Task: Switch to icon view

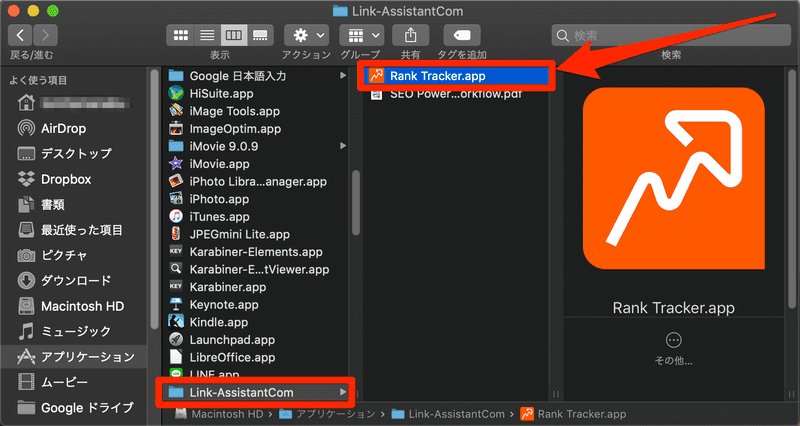Action: [181, 35]
